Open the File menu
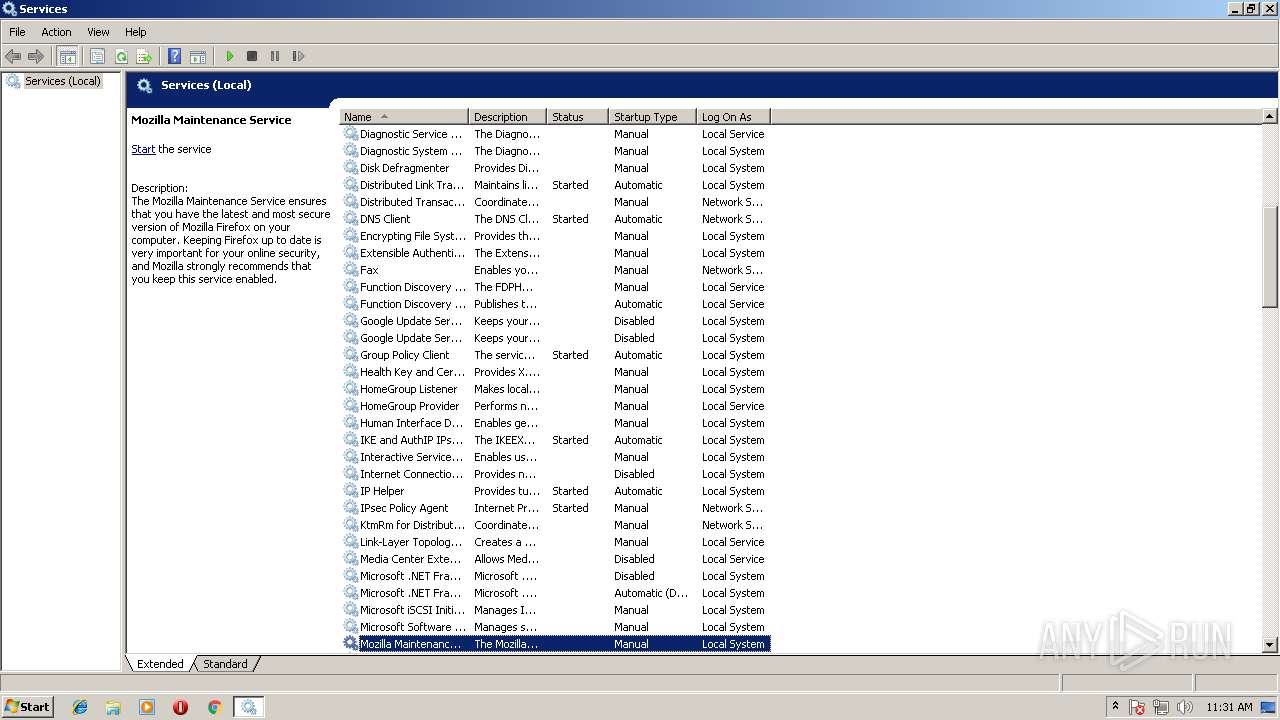 coord(17,32)
